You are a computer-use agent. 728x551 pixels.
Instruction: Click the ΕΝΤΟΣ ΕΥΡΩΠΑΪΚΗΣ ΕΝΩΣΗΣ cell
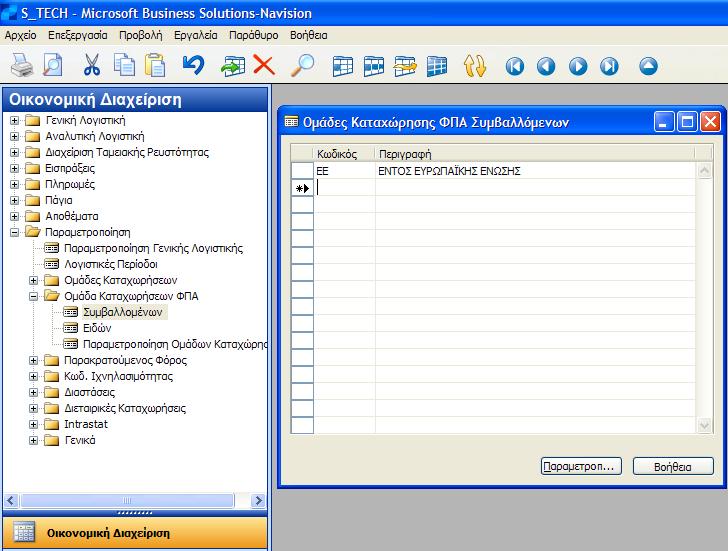coord(535,171)
